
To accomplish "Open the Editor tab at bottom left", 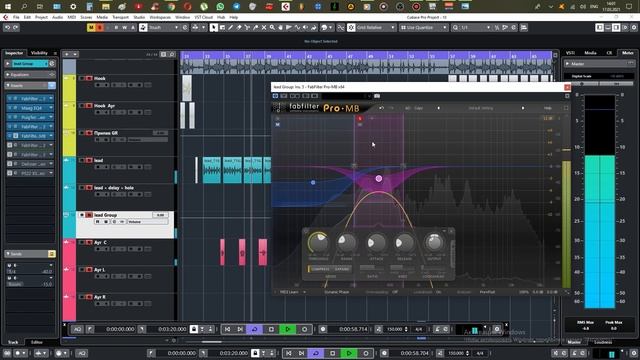I will tap(37, 342).
